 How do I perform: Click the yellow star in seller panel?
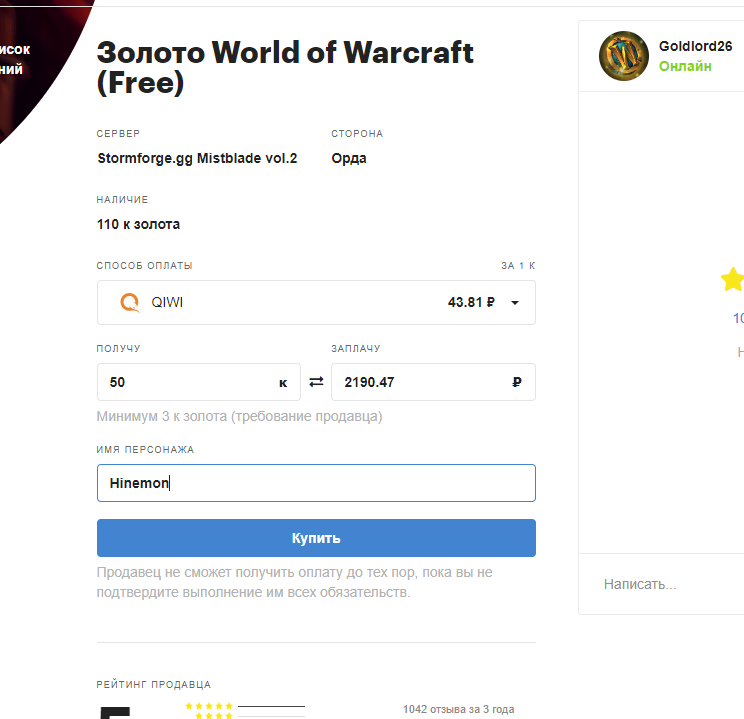pos(732,279)
